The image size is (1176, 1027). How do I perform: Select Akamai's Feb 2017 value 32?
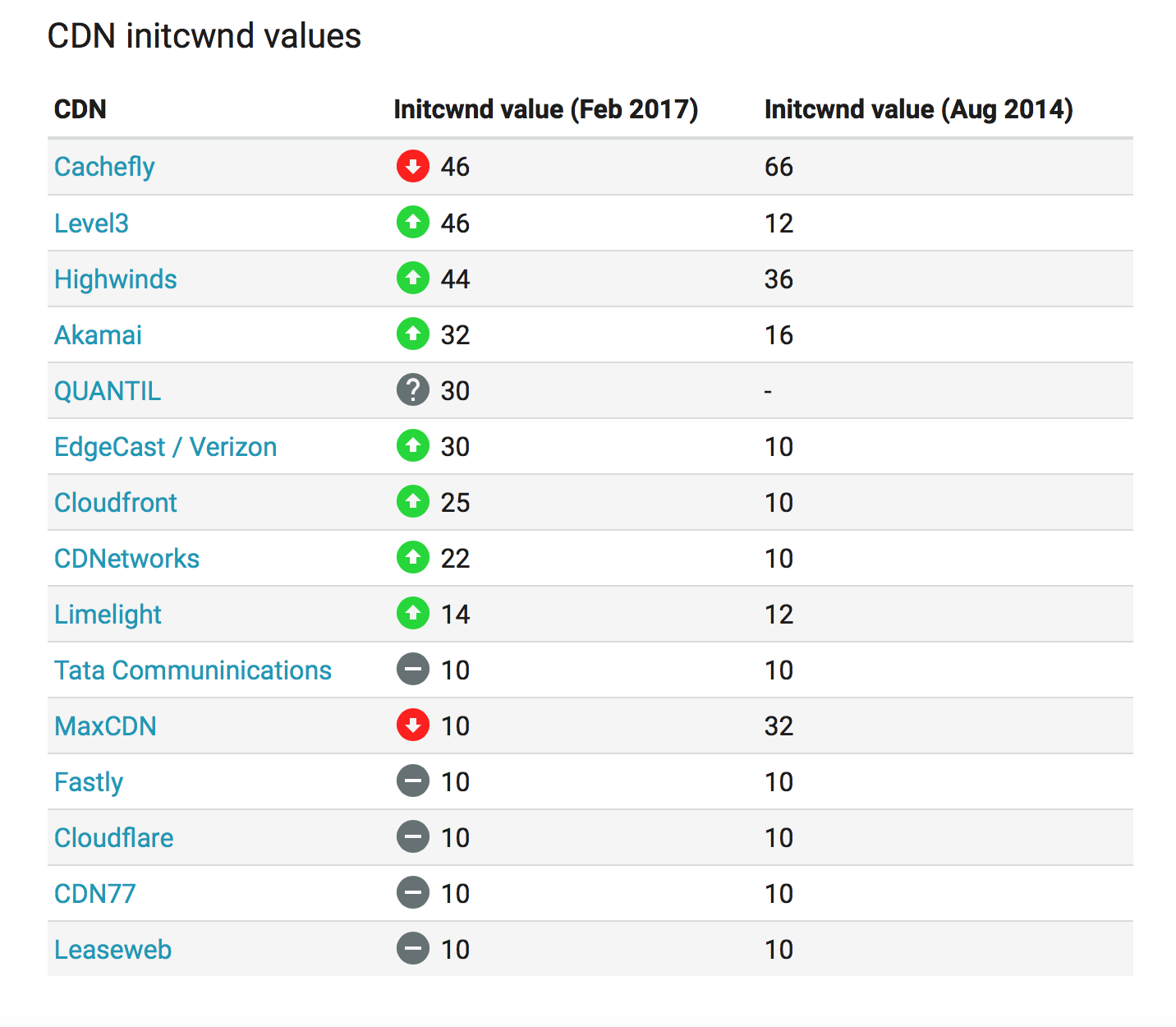click(x=455, y=335)
